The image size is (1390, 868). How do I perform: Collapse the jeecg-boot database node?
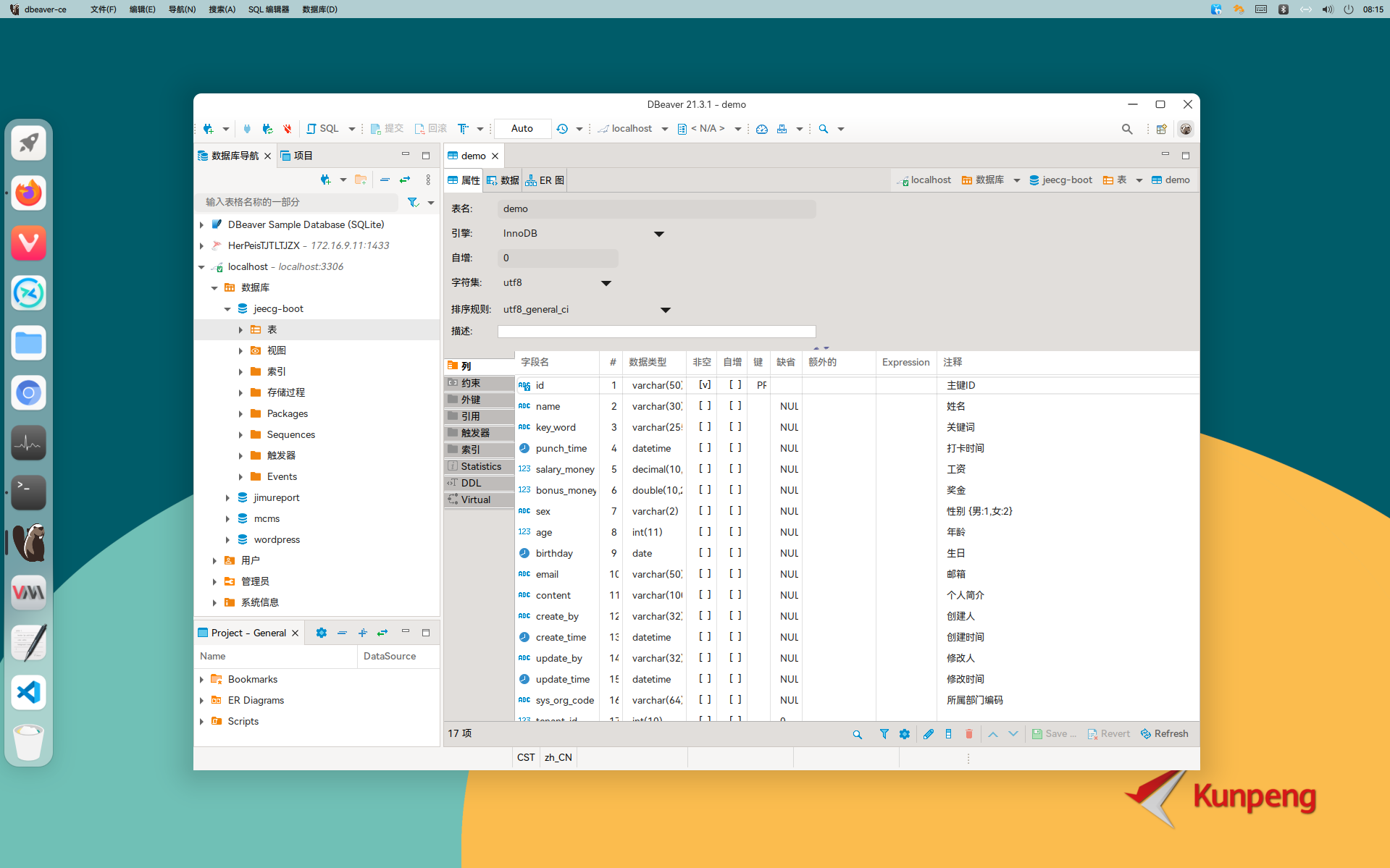[x=227, y=308]
